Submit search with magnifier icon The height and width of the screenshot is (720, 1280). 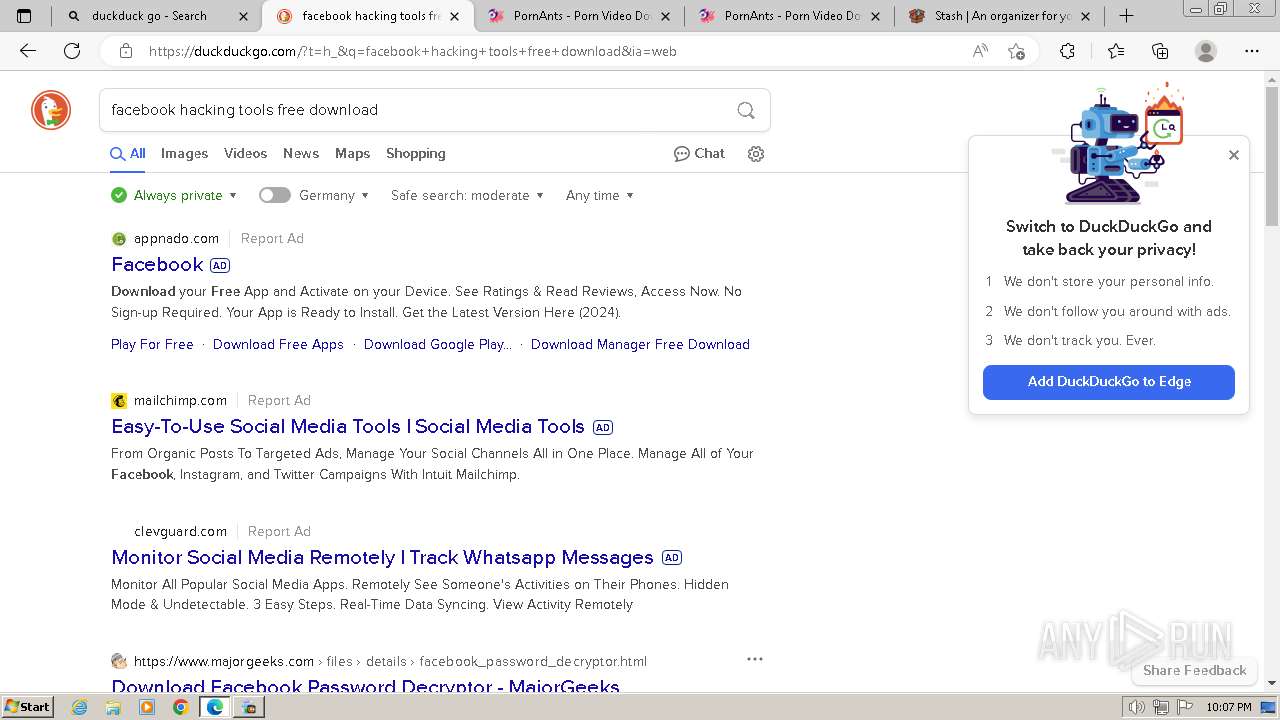tap(746, 110)
